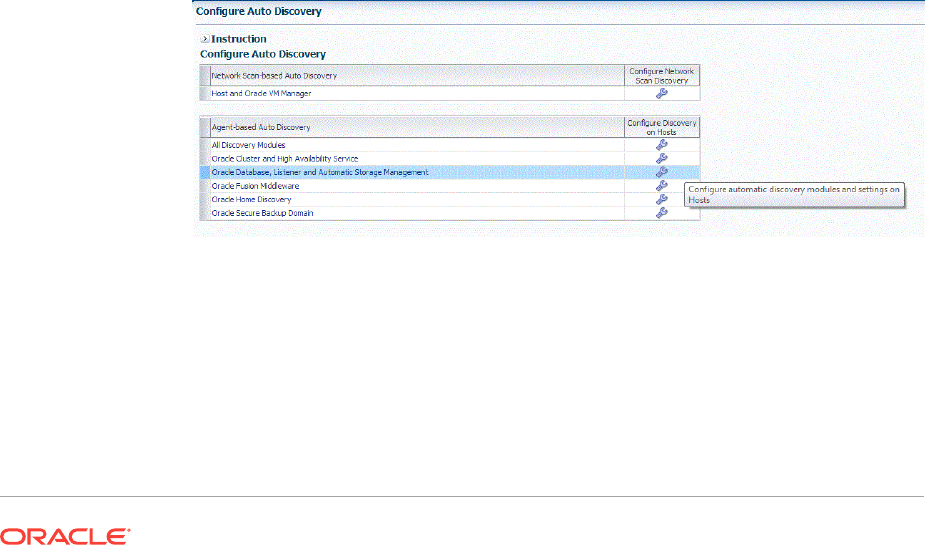Click the Instruction heading
The image size is (925, 545).
click(x=239, y=39)
